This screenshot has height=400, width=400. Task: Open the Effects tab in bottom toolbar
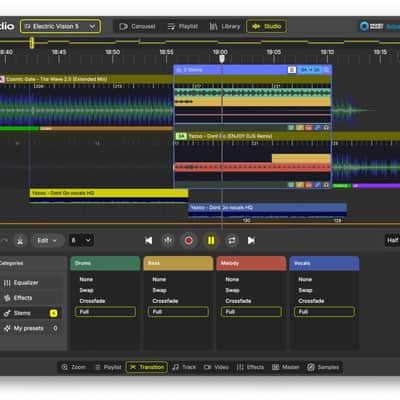pos(250,367)
